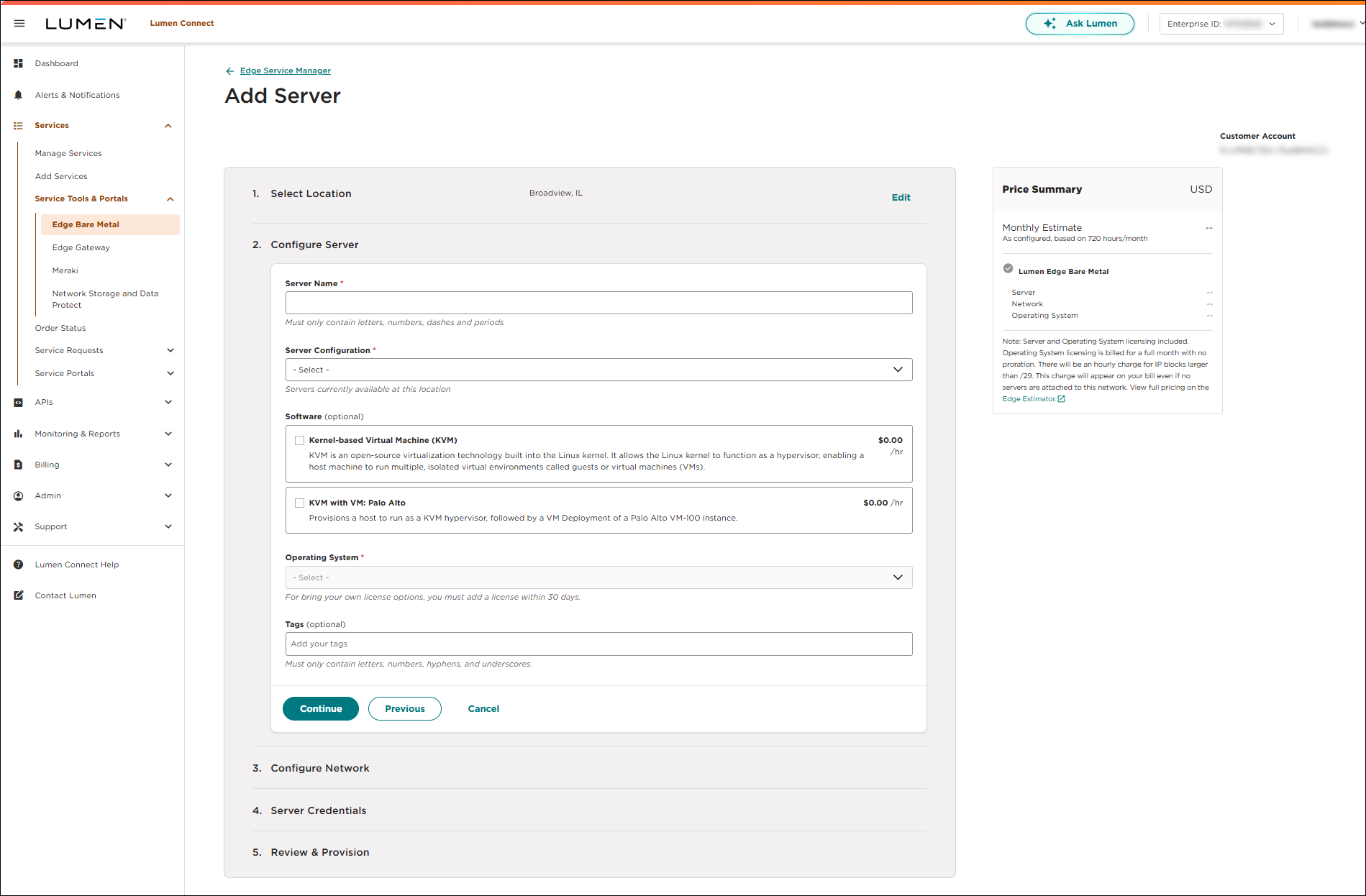Cancel the Add Server form
This screenshot has width=1366, height=896.
tap(483, 708)
